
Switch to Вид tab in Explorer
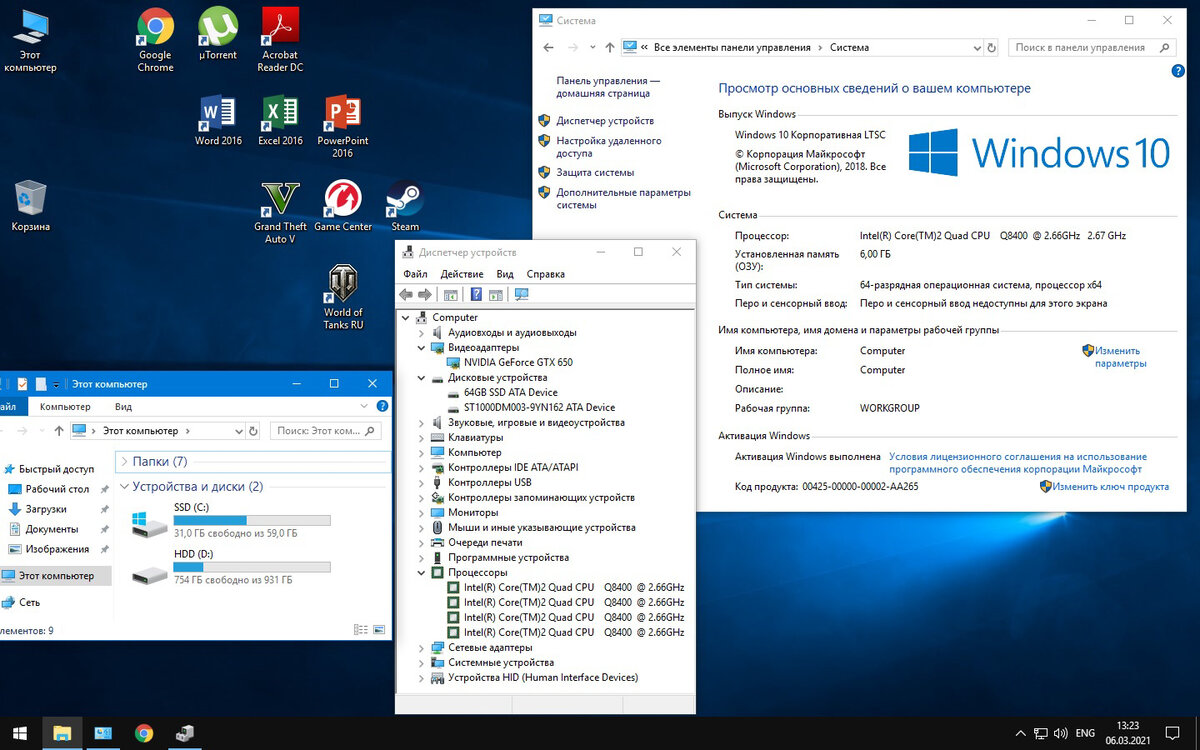coord(123,407)
